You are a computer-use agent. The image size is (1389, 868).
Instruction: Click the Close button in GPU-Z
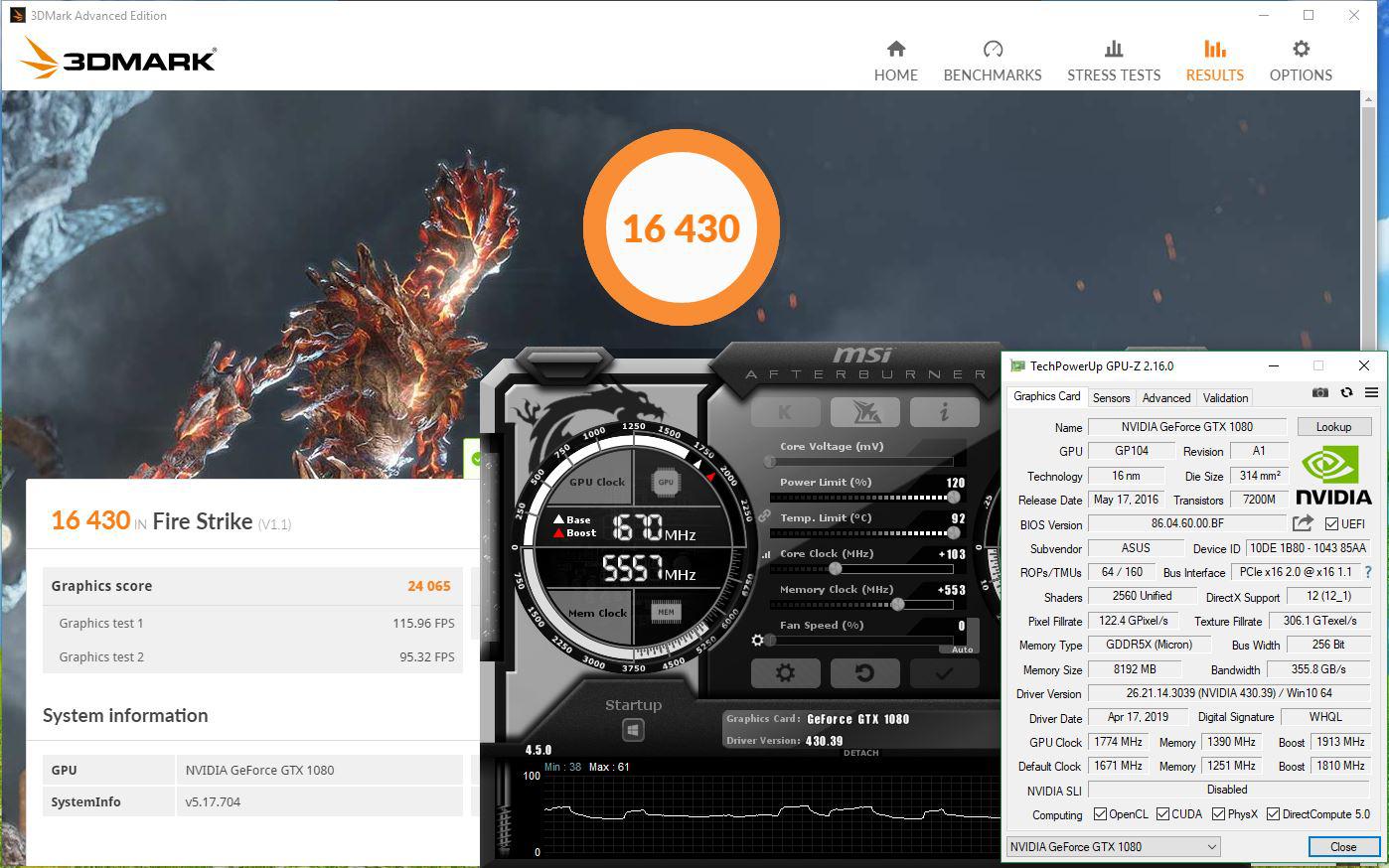(x=1342, y=847)
